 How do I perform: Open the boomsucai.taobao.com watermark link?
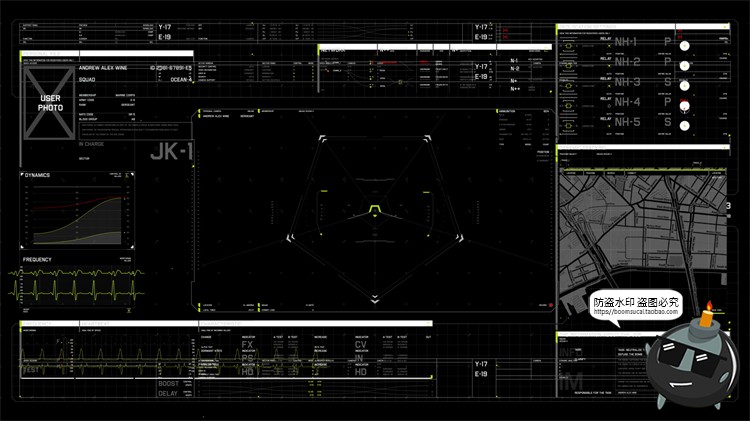coord(640,311)
